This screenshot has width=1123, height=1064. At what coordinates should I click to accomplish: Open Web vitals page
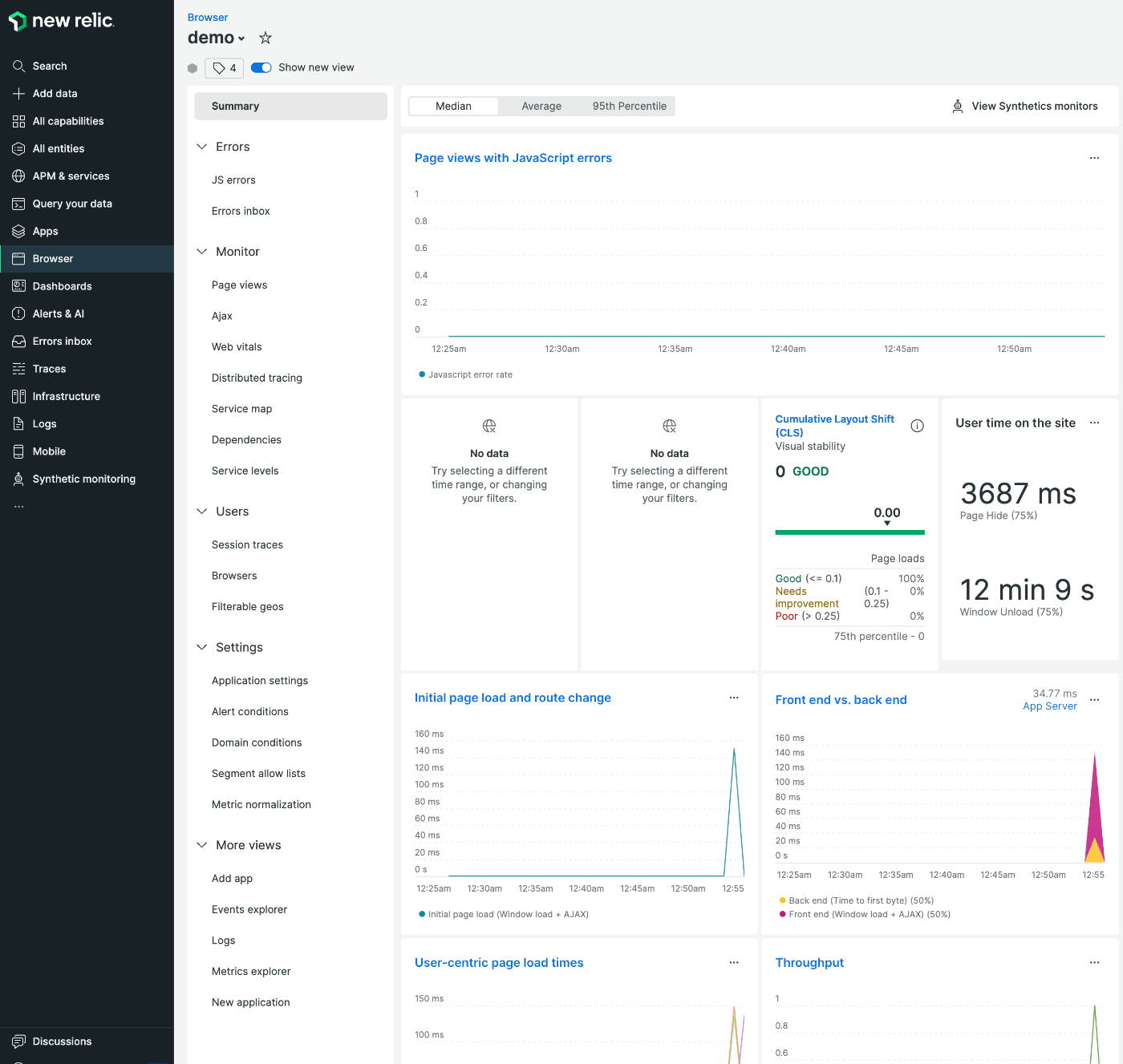pos(237,347)
